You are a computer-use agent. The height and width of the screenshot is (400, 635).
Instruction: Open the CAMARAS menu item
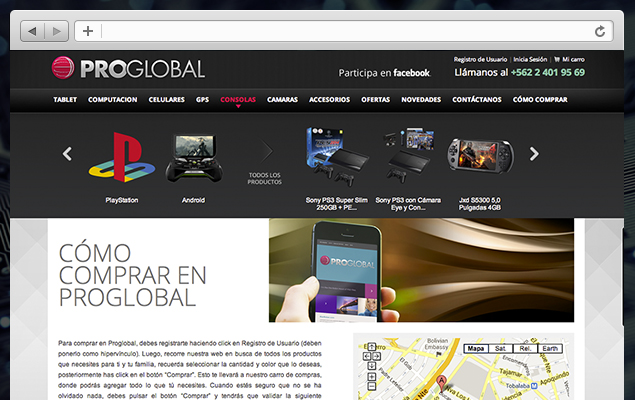coord(282,100)
